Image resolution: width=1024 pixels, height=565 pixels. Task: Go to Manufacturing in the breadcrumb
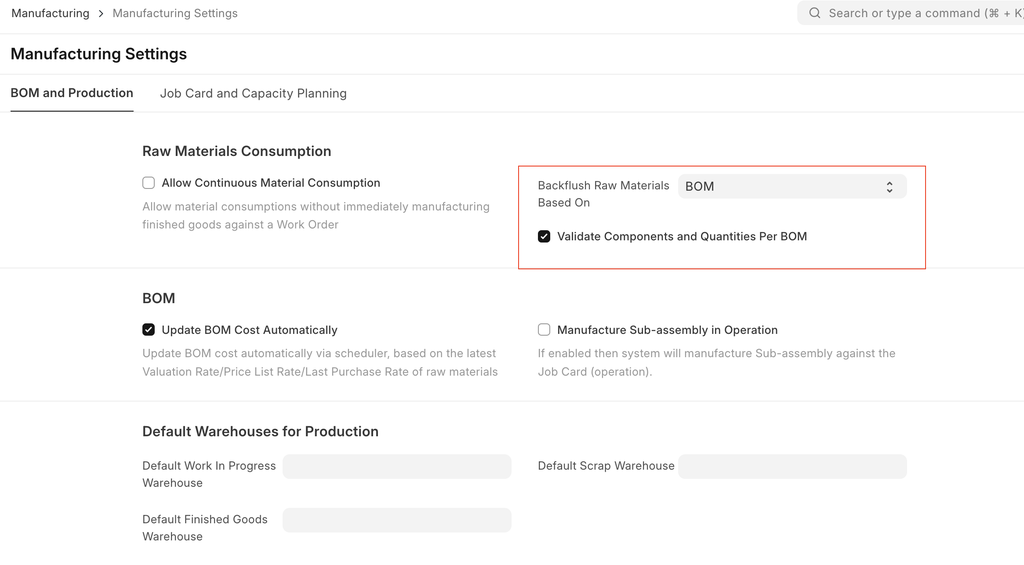[50, 14]
